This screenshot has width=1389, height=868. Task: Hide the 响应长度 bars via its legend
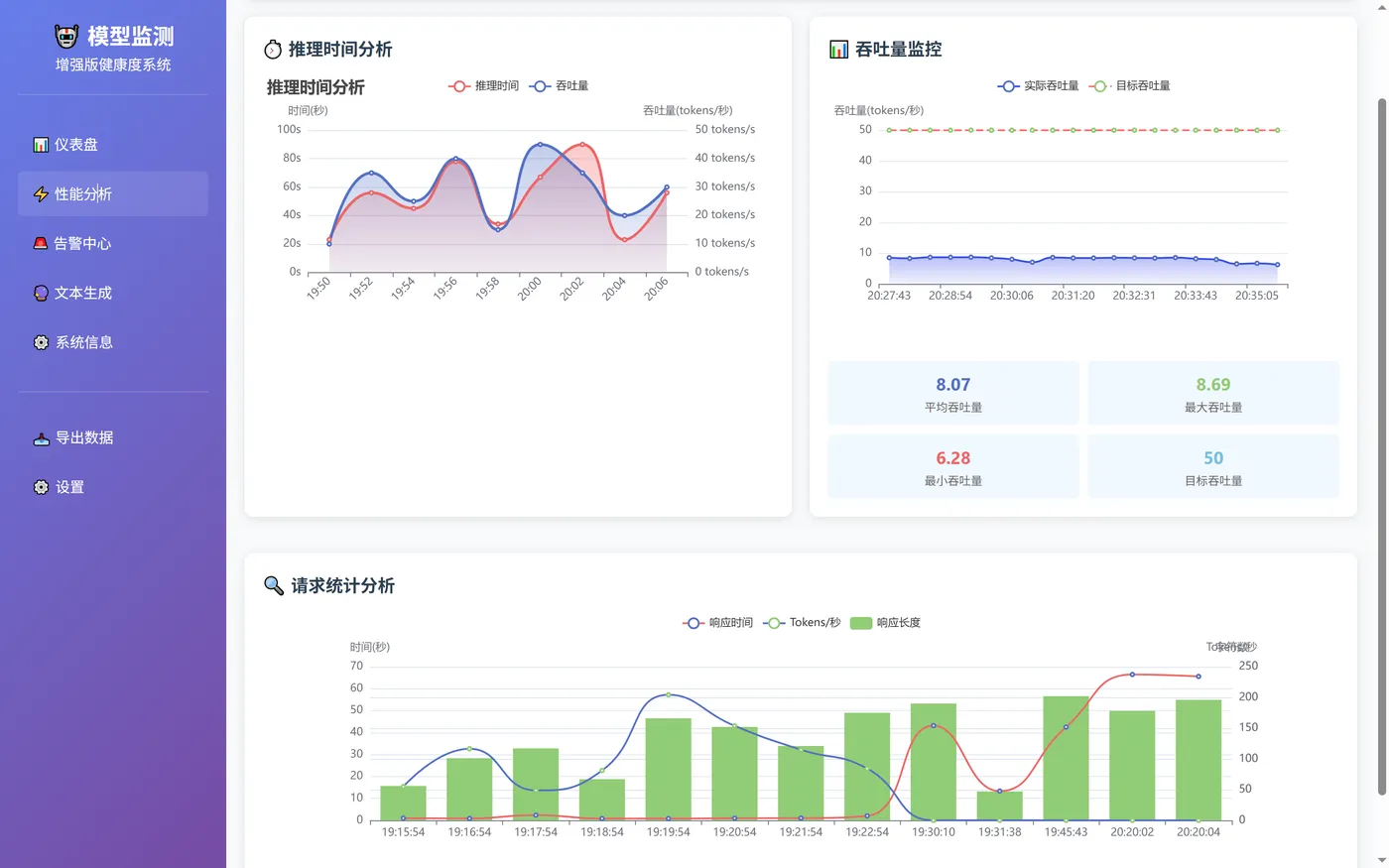[887, 622]
